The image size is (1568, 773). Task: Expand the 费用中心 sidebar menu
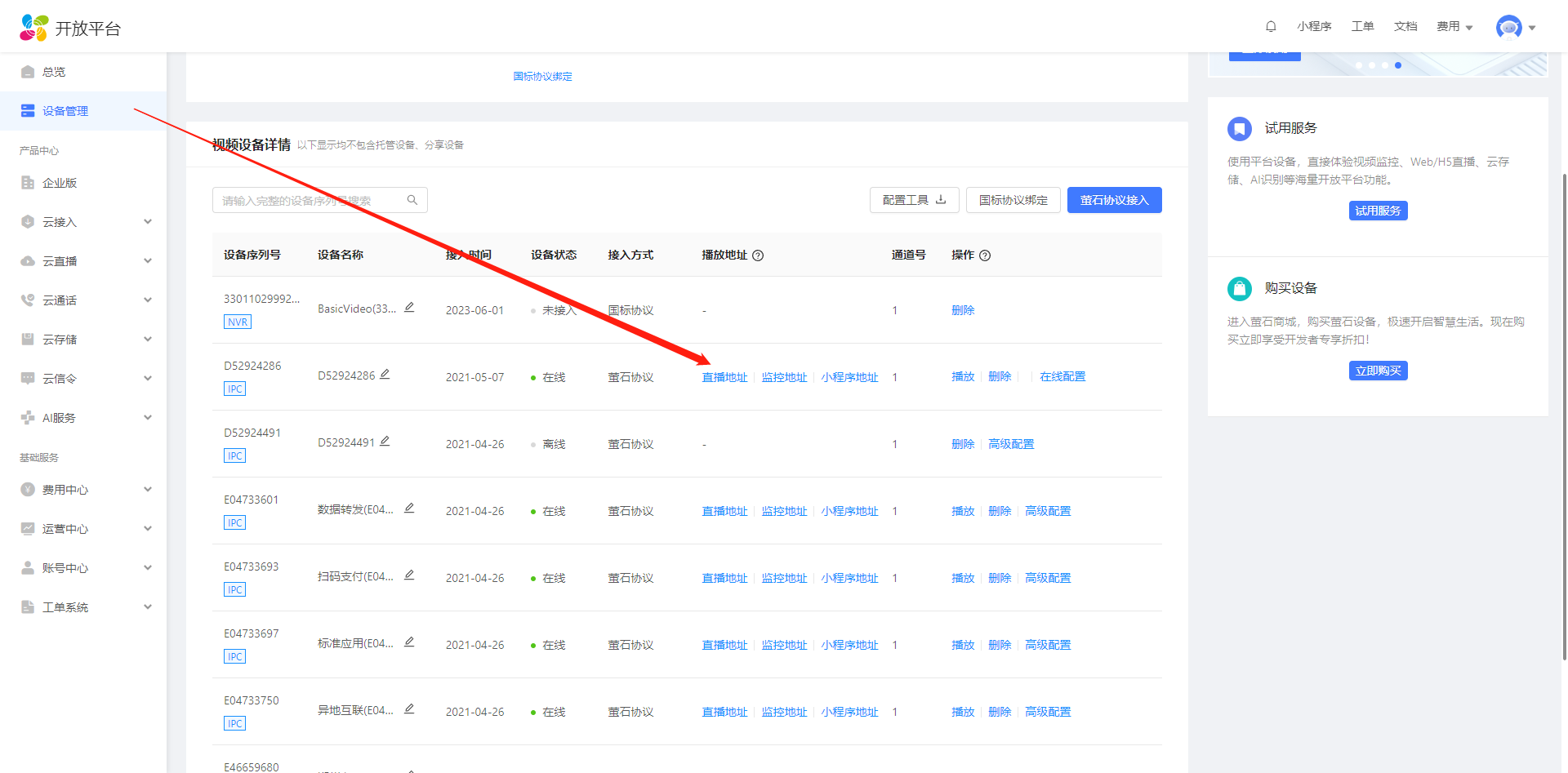point(148,490)
